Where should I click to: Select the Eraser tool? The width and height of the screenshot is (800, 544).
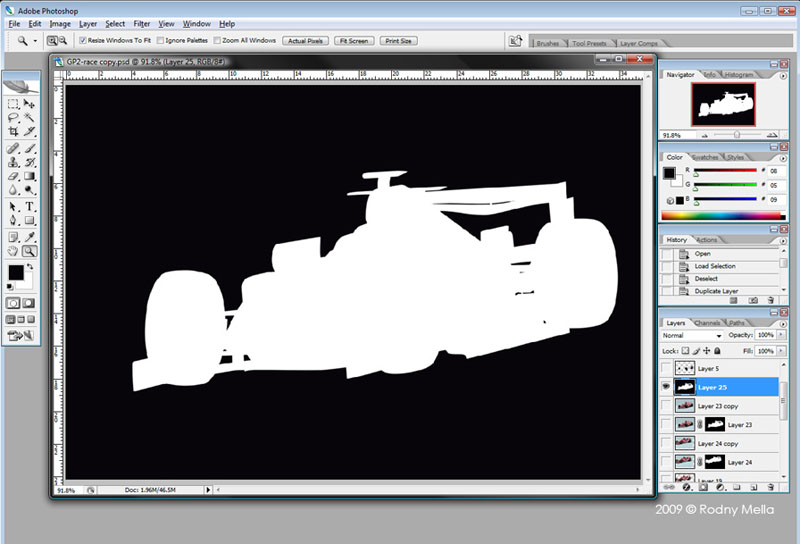13,176
